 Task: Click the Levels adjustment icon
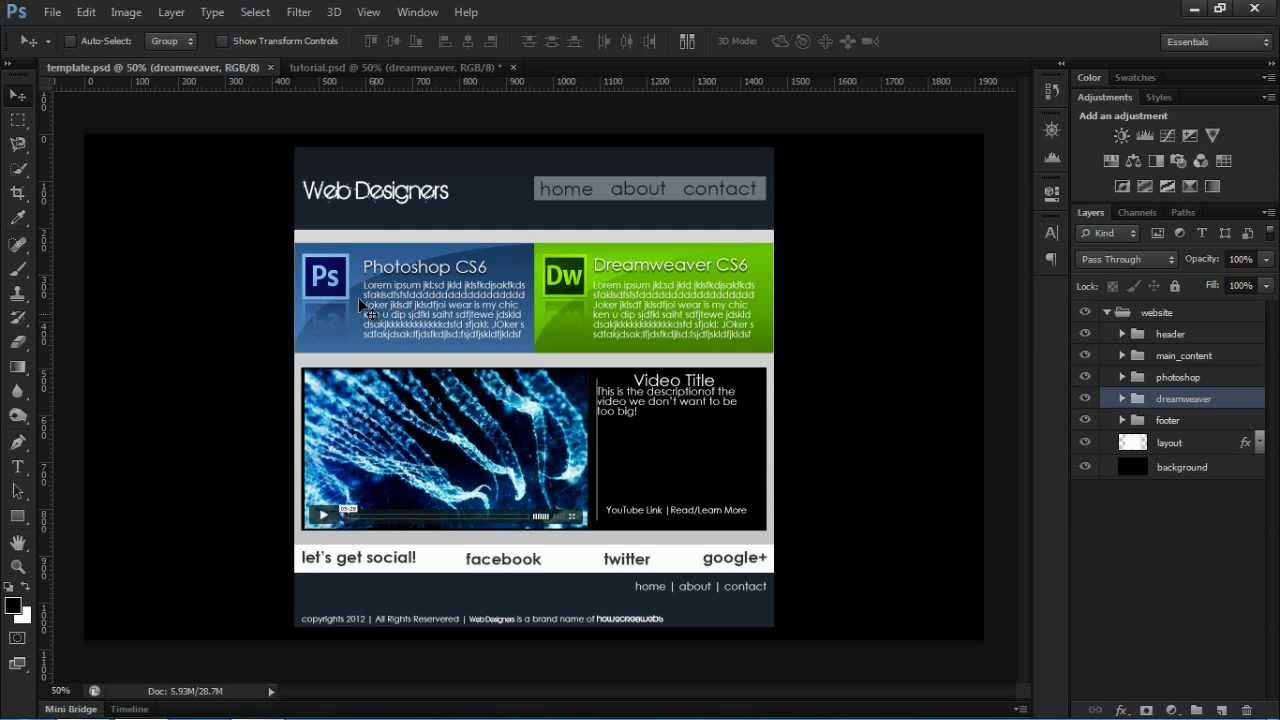click(x=1145, y=135)
